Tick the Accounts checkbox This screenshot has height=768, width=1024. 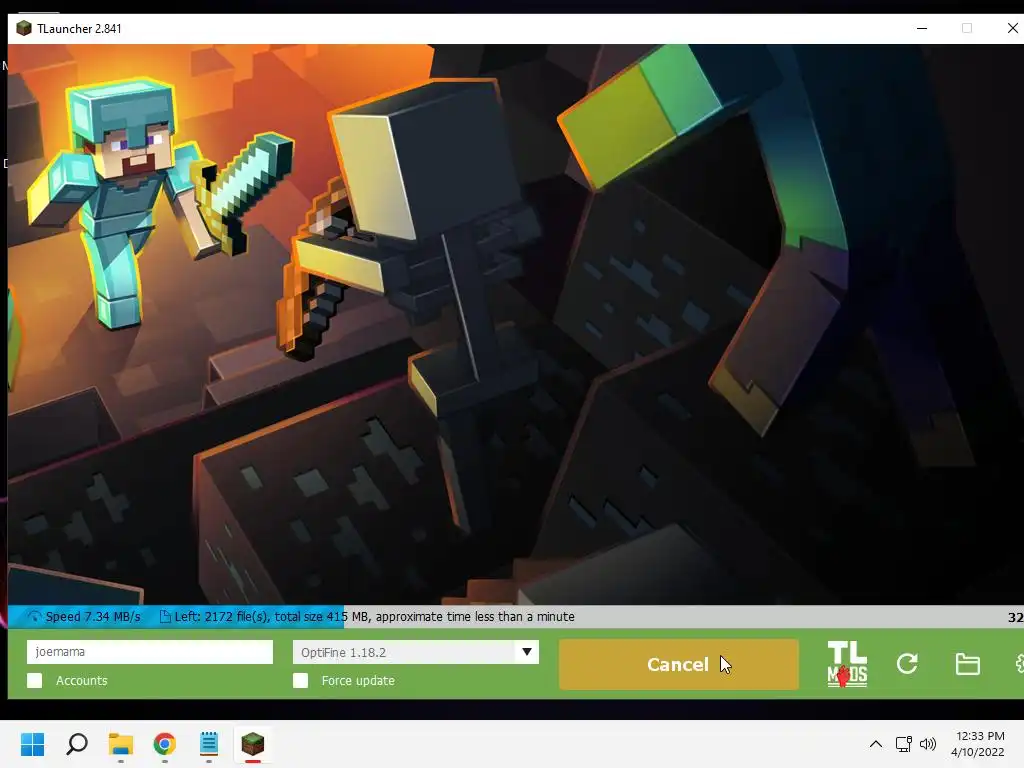point(35,680)
